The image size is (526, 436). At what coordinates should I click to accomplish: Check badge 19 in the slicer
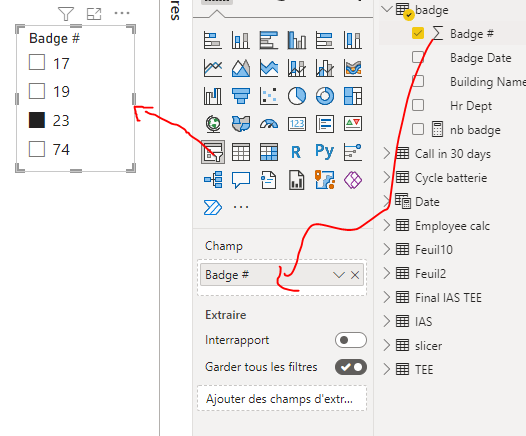pyautogui.click(x=37, y=91)
